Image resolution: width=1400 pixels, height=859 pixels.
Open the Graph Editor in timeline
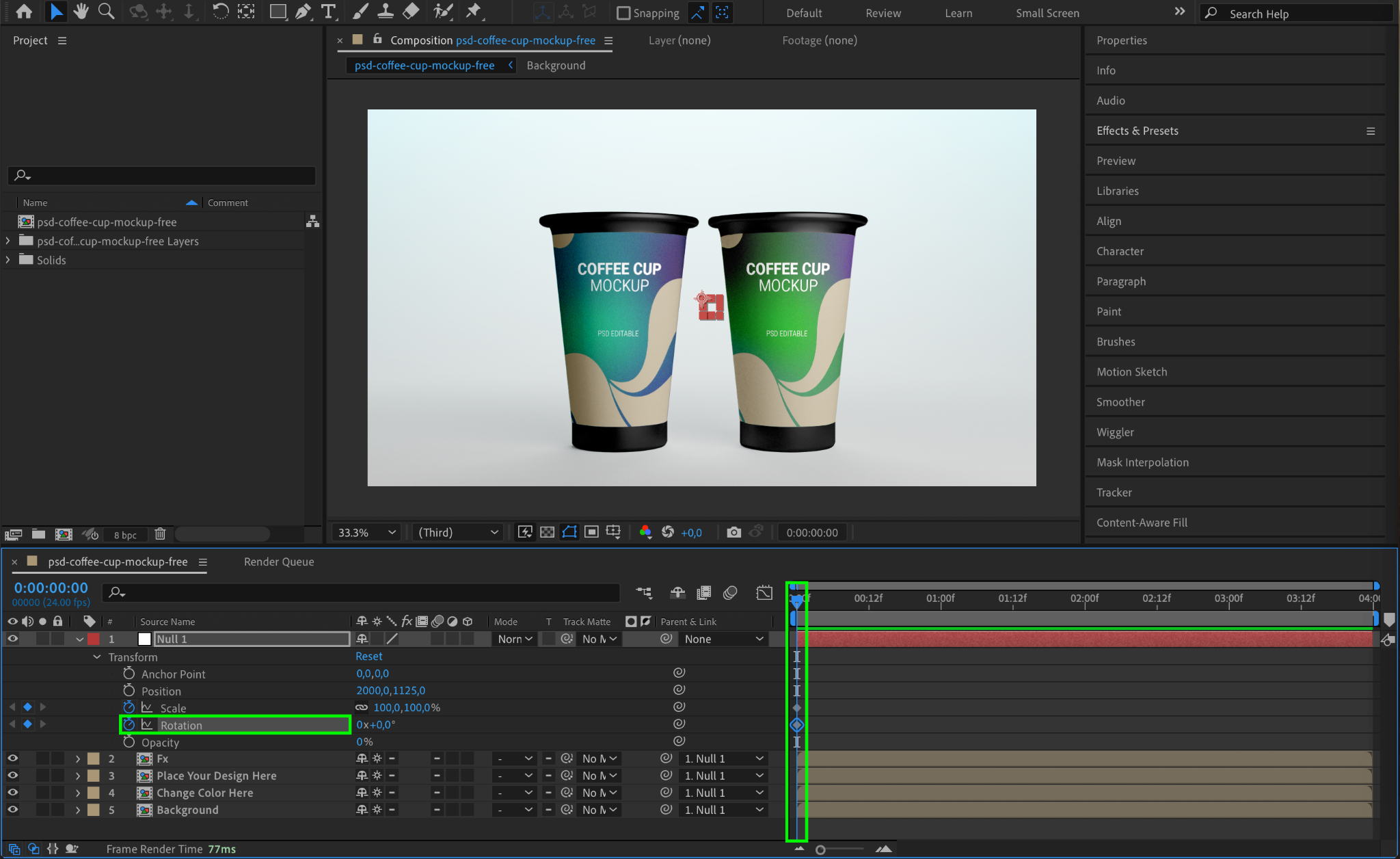(764, 592)
